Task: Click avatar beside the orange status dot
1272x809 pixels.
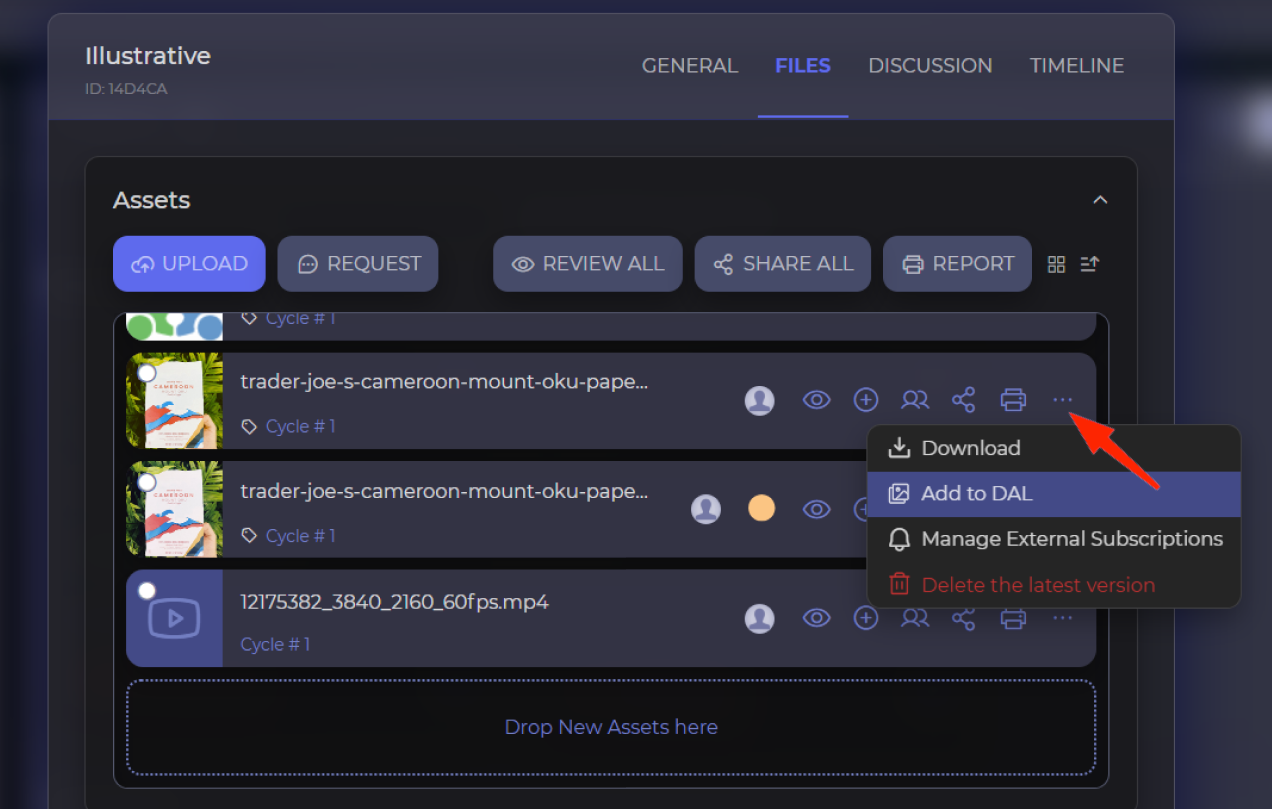Action: point(706,509)
